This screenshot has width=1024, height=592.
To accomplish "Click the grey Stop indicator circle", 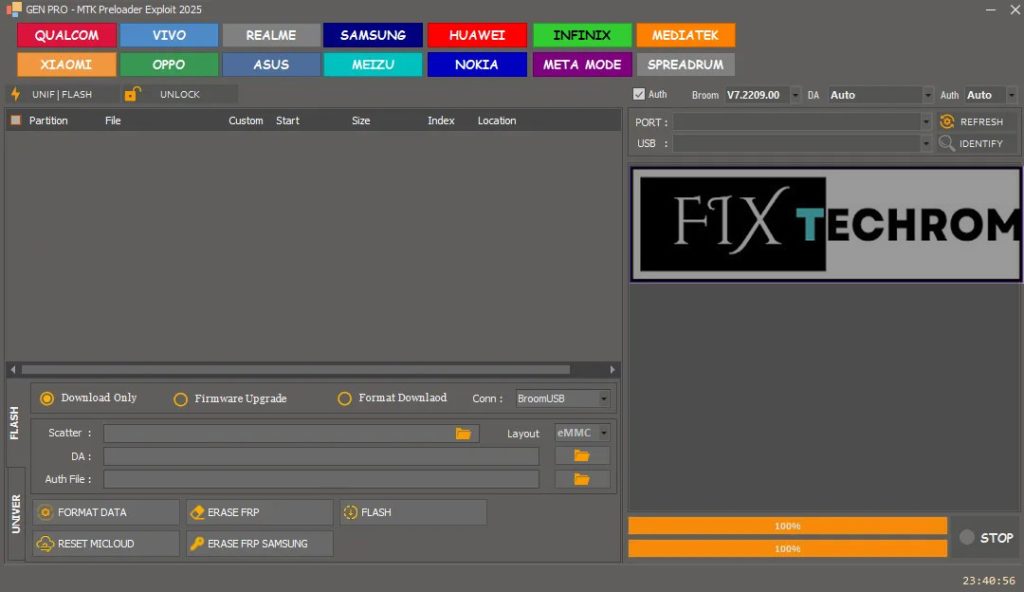I will [967, 537].
